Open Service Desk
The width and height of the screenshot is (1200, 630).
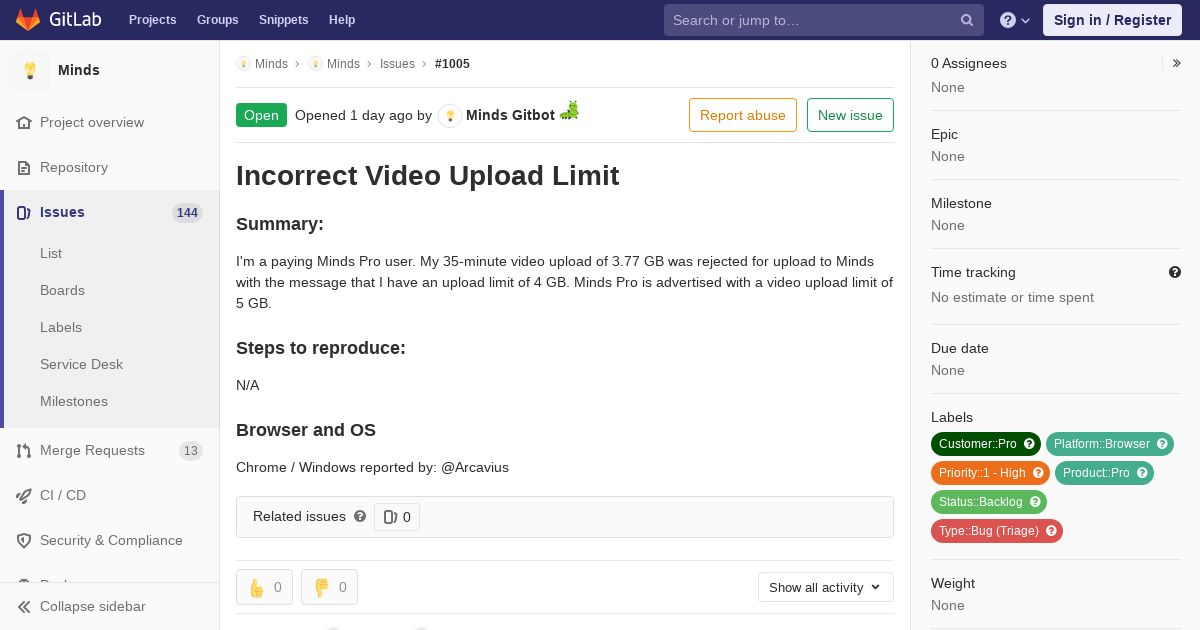[x=81, y=364]
